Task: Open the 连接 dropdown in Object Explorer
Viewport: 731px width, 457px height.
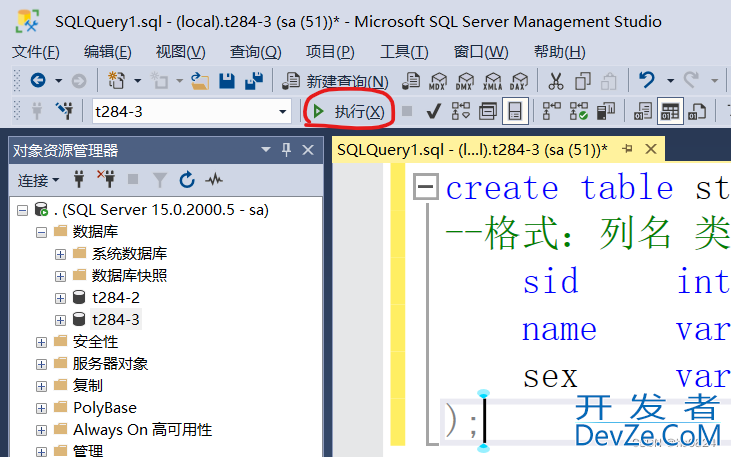Action: (38, 180)
